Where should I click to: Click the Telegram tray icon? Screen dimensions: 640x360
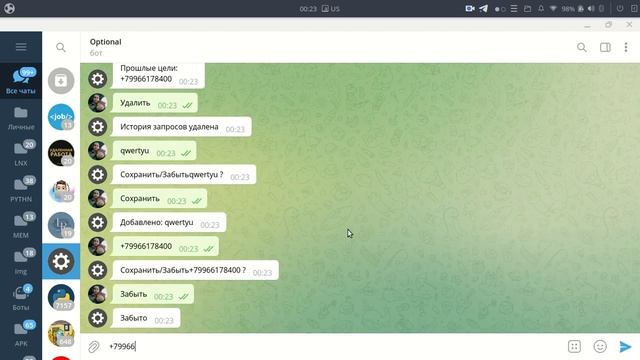coord(484,9)
